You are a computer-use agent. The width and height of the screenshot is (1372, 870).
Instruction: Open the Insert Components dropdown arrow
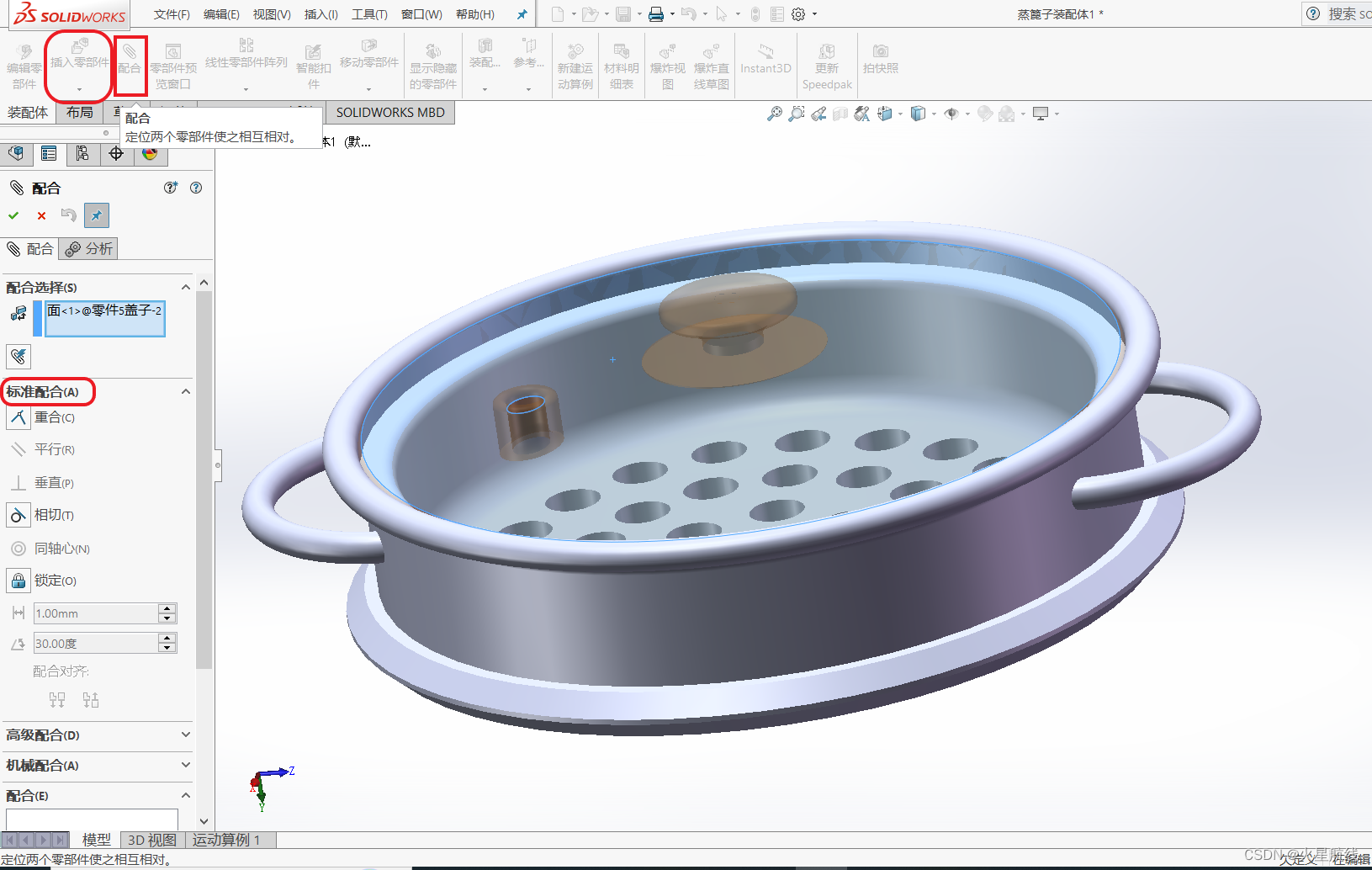pos(80,88)
